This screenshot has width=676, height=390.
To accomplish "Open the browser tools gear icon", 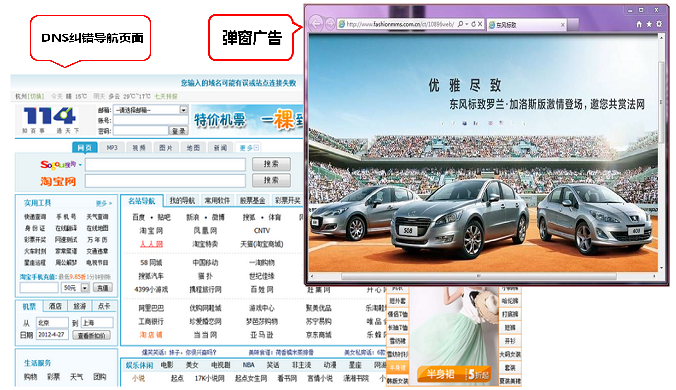I will [x=659, y=25].
